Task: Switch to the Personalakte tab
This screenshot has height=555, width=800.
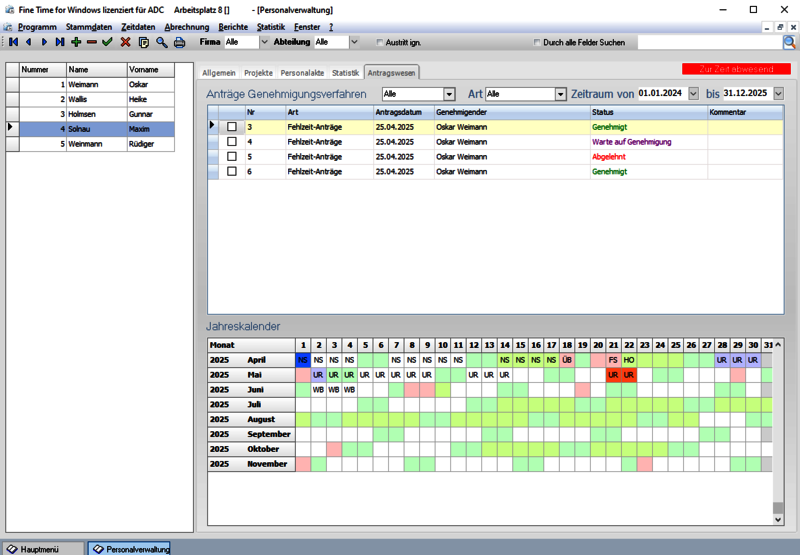Action: coord(302,73)
